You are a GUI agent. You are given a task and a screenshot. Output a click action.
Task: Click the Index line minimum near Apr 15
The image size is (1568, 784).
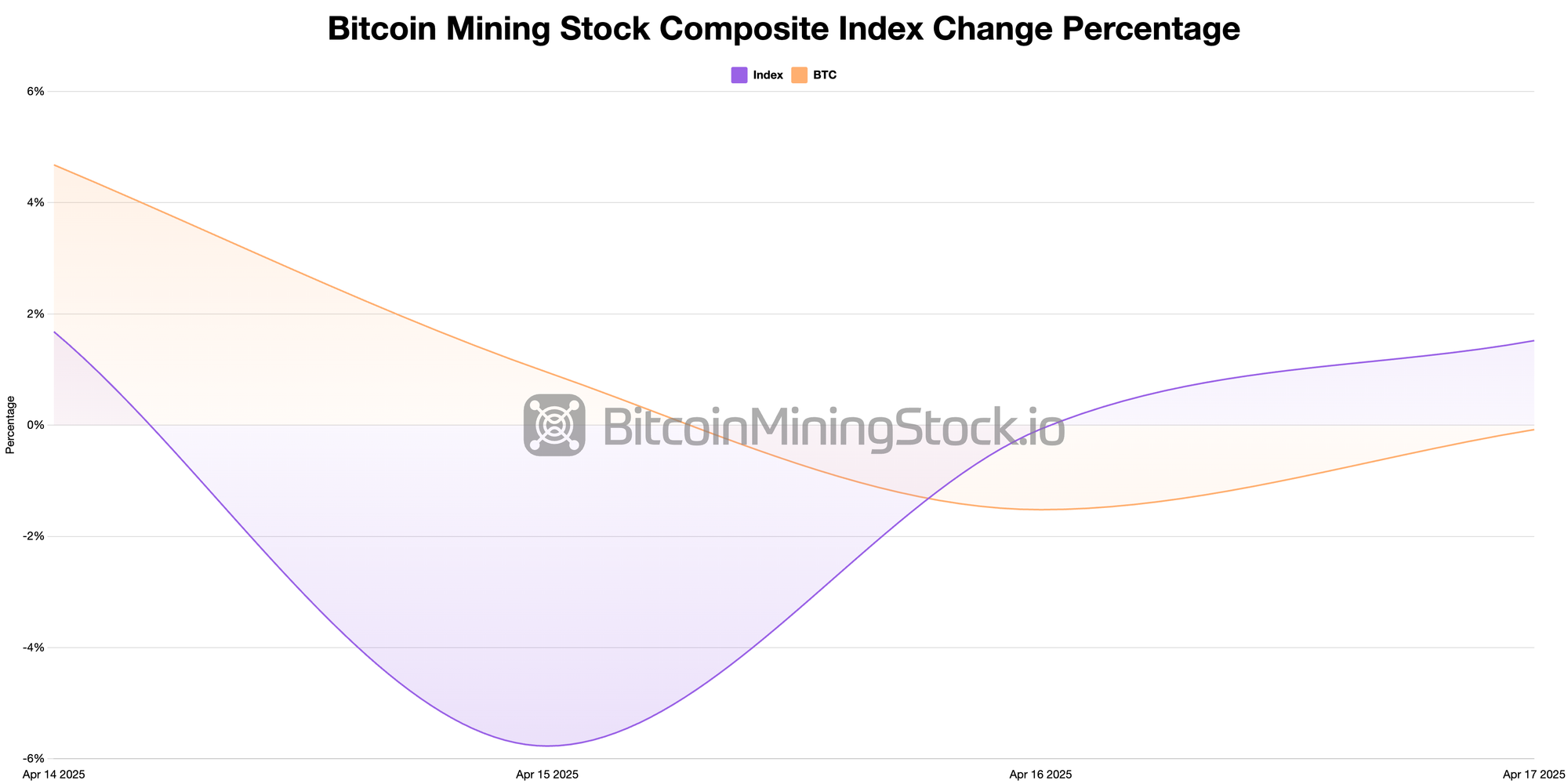click(547, 746)
